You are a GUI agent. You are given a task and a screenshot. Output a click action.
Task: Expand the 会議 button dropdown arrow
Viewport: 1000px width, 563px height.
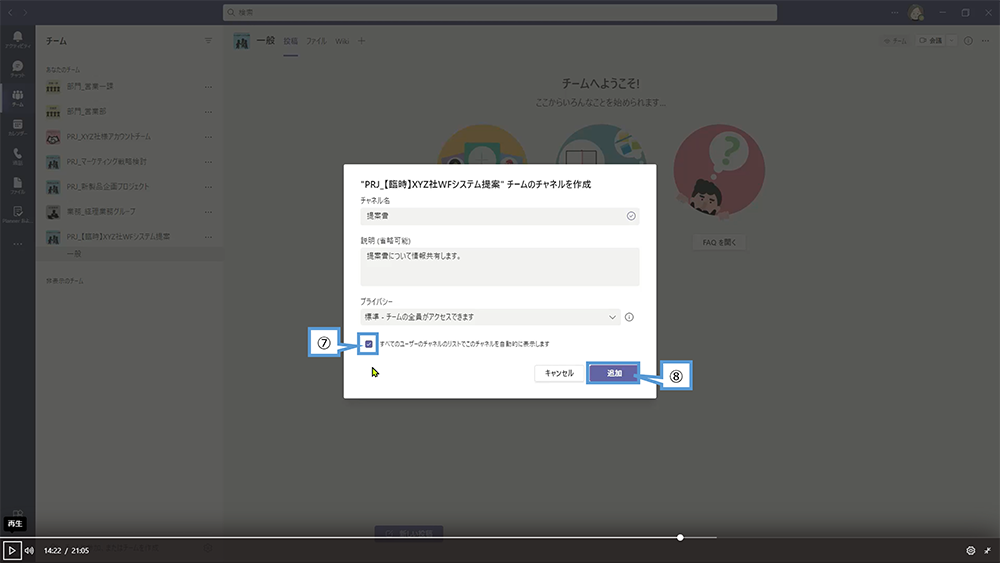(x=951, y=41)
